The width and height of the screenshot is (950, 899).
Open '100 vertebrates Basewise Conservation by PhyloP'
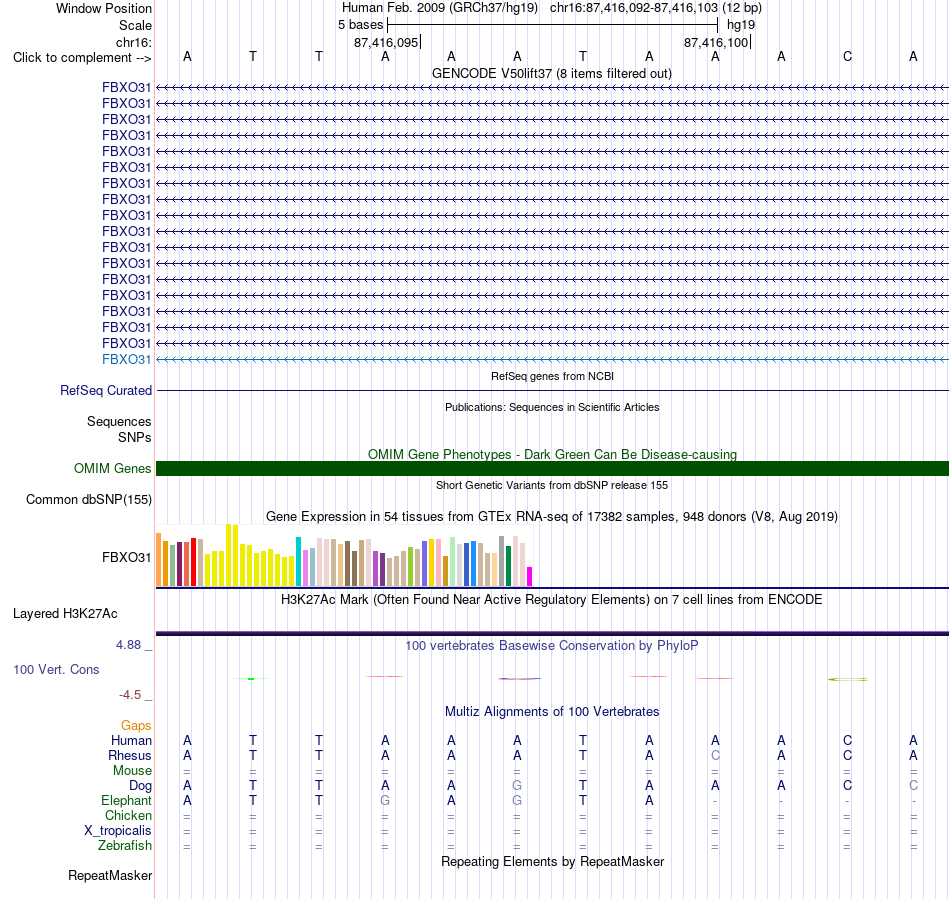click(x=551, y=646)
